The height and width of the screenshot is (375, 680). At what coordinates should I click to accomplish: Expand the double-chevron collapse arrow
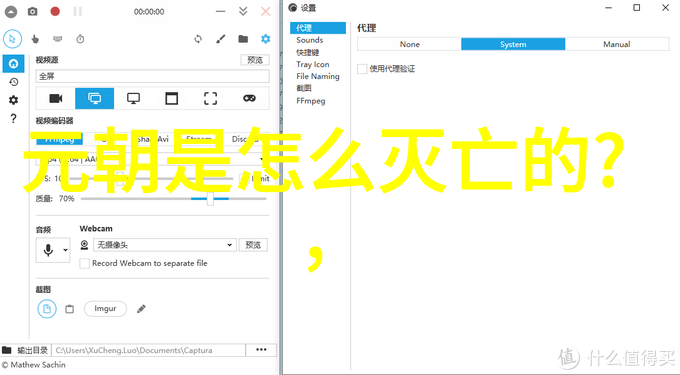243,12
